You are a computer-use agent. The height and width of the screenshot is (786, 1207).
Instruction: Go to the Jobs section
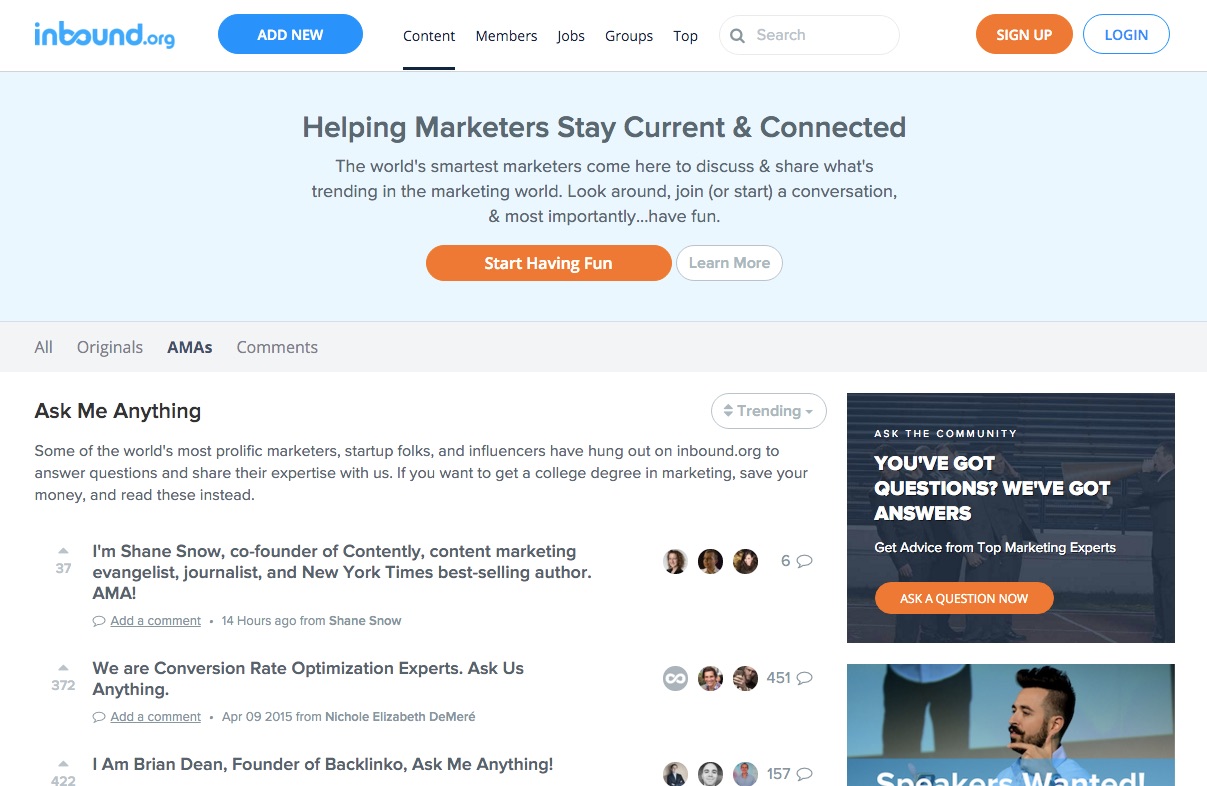pyautogui.click(x=571, y=36)
